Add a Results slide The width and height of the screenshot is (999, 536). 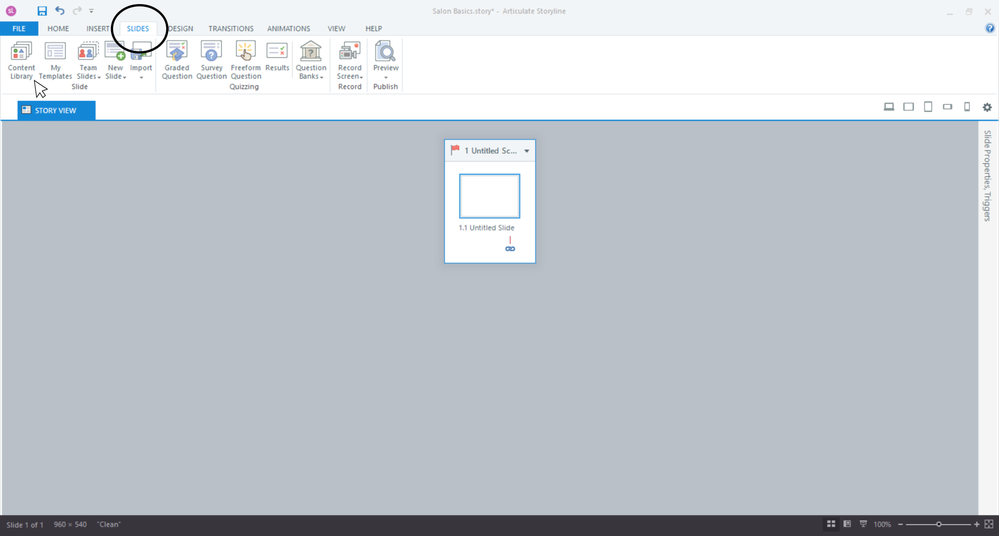pos(277,56)
